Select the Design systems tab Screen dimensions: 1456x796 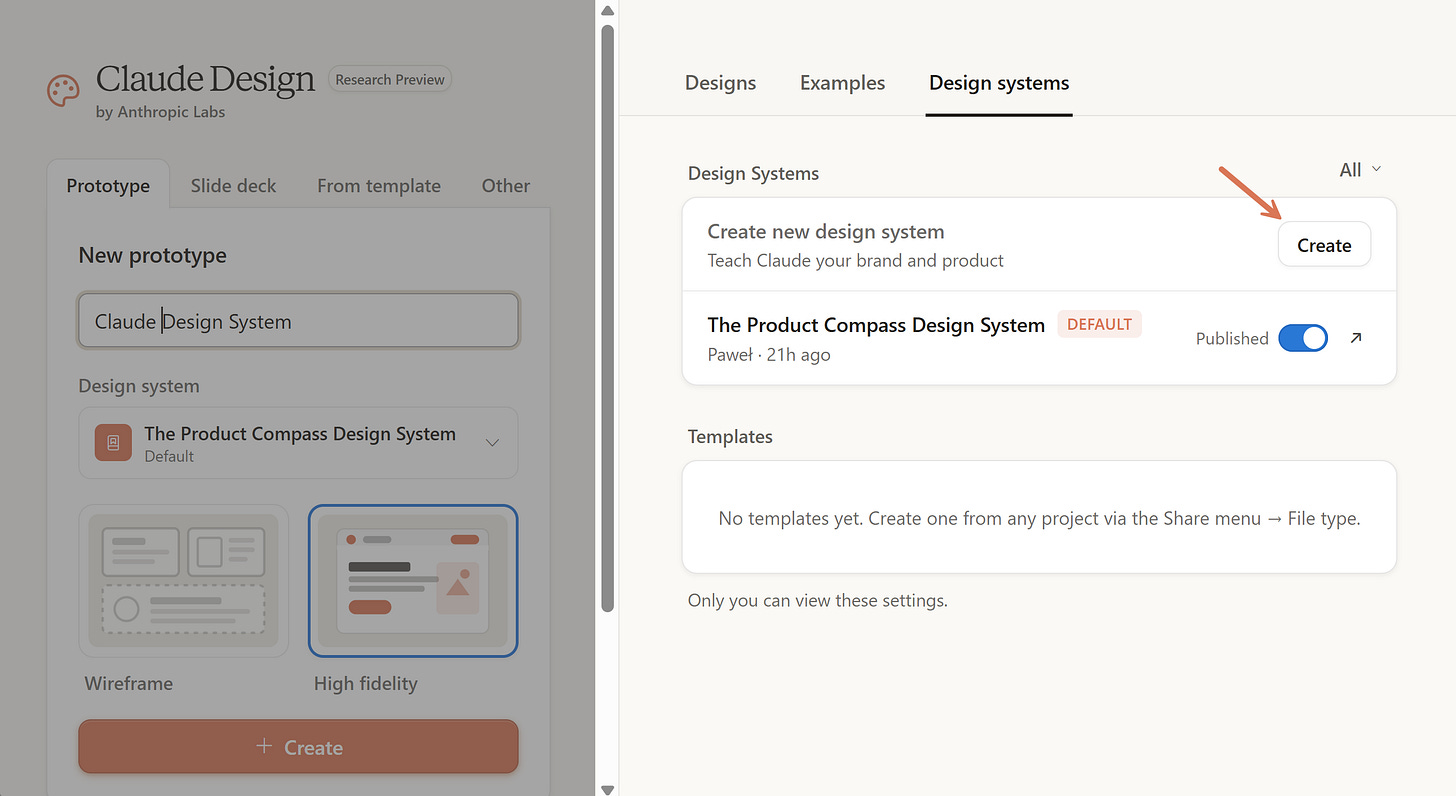(999, 83)
